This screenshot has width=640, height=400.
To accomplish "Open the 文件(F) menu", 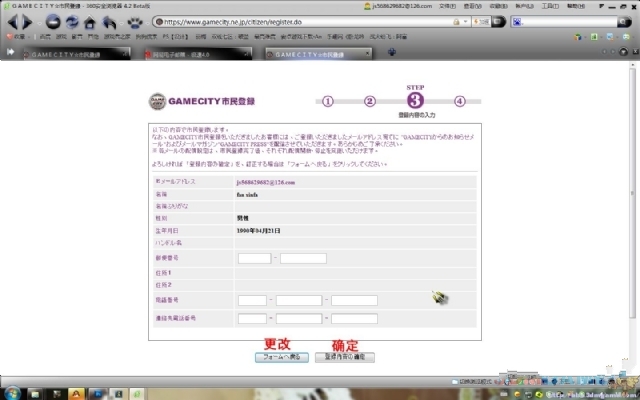I will 447,6.
